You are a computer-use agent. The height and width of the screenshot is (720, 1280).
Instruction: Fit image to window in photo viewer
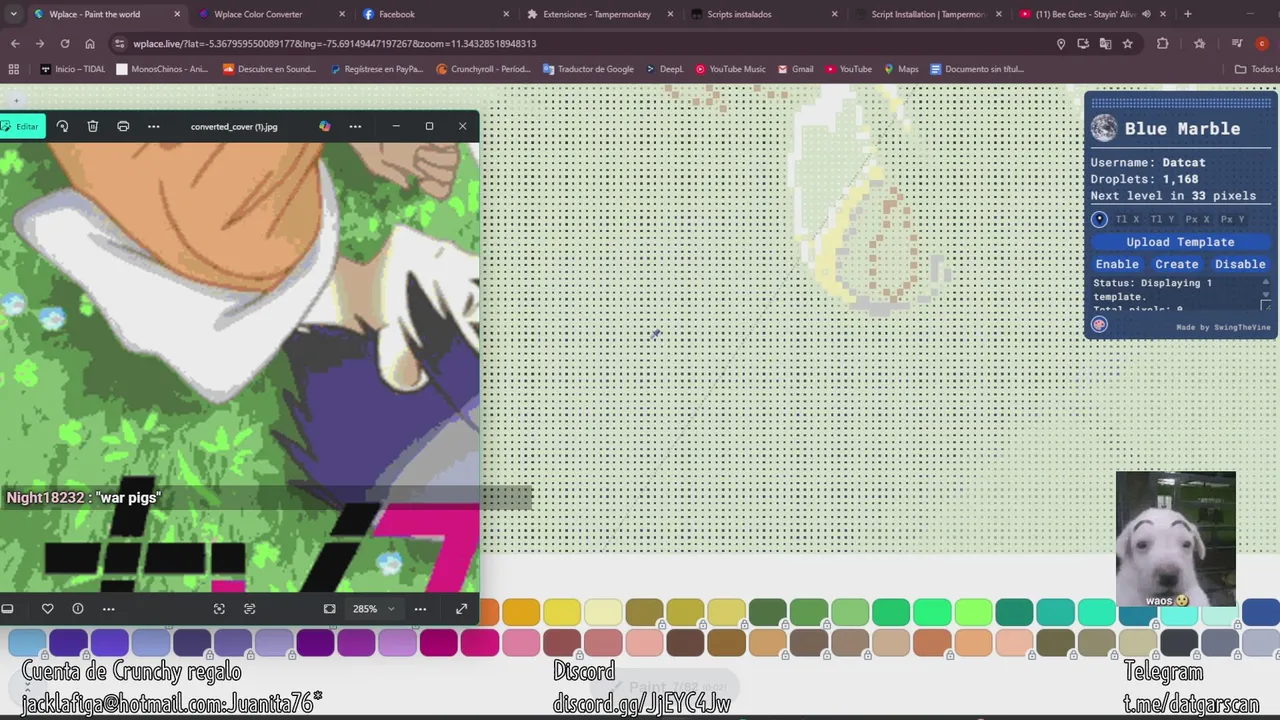pyautogui.click(x=329, y=608)
